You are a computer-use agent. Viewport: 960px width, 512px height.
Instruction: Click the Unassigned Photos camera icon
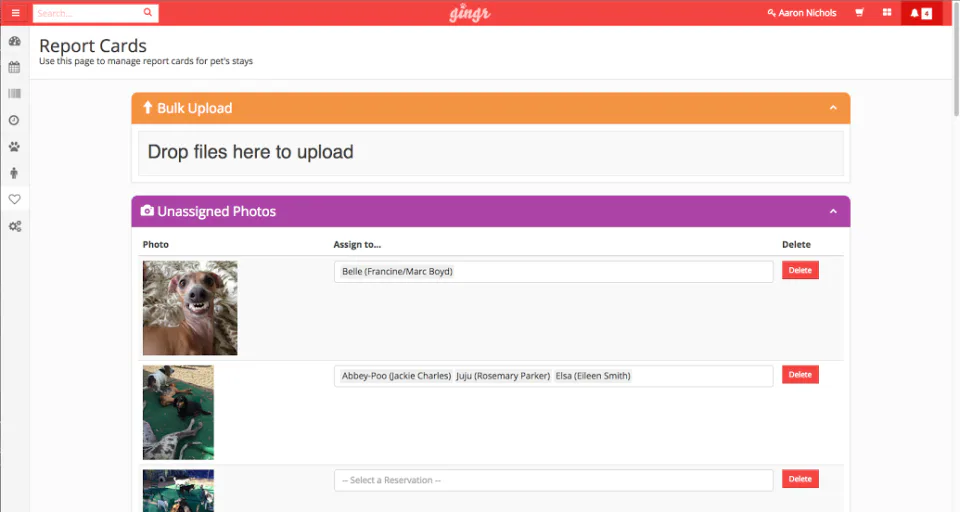pyautogui.click(x=147, y=211)
